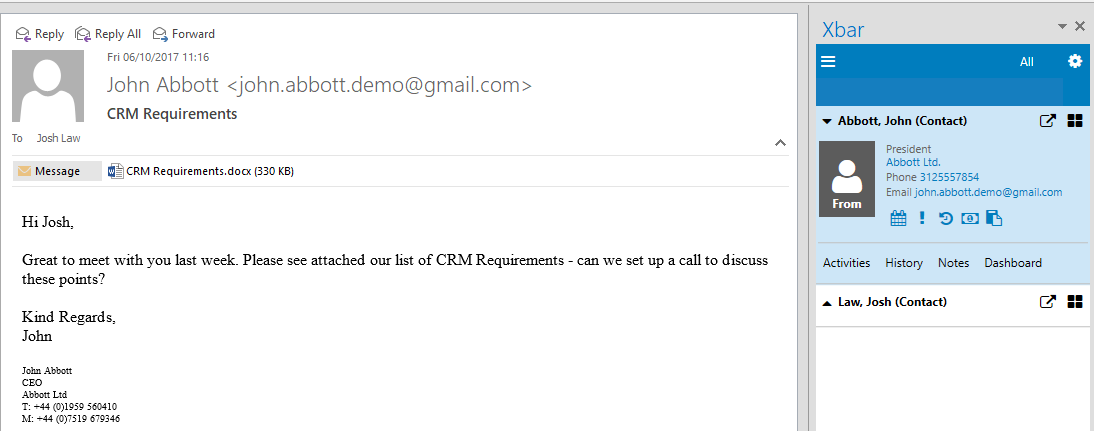
Task: Open the Xbar hamburger menu
Action: pos(828,61)
